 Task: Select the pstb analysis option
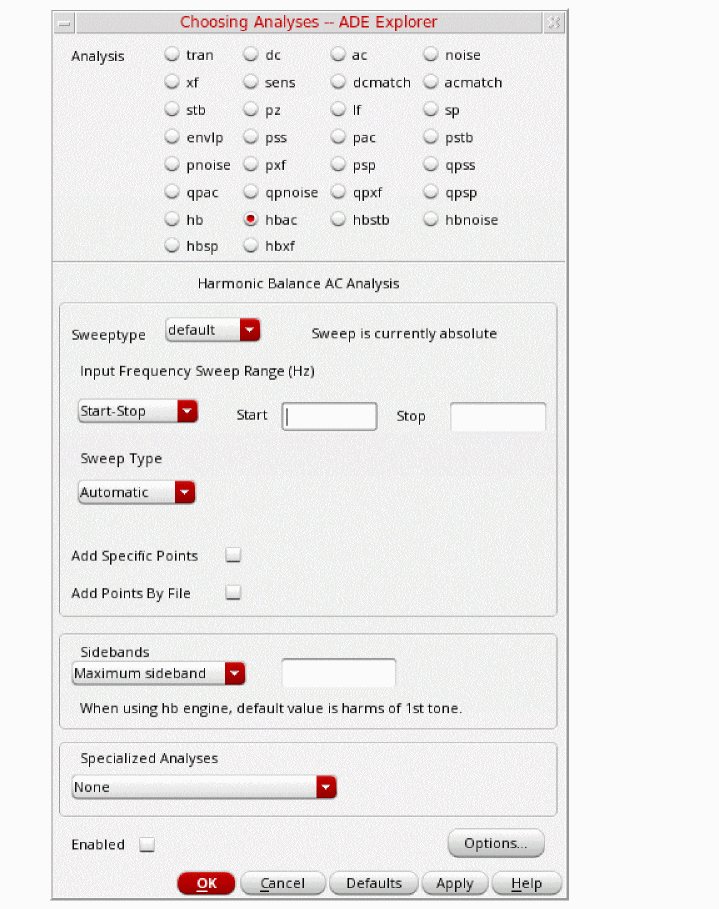click(430, 137)
